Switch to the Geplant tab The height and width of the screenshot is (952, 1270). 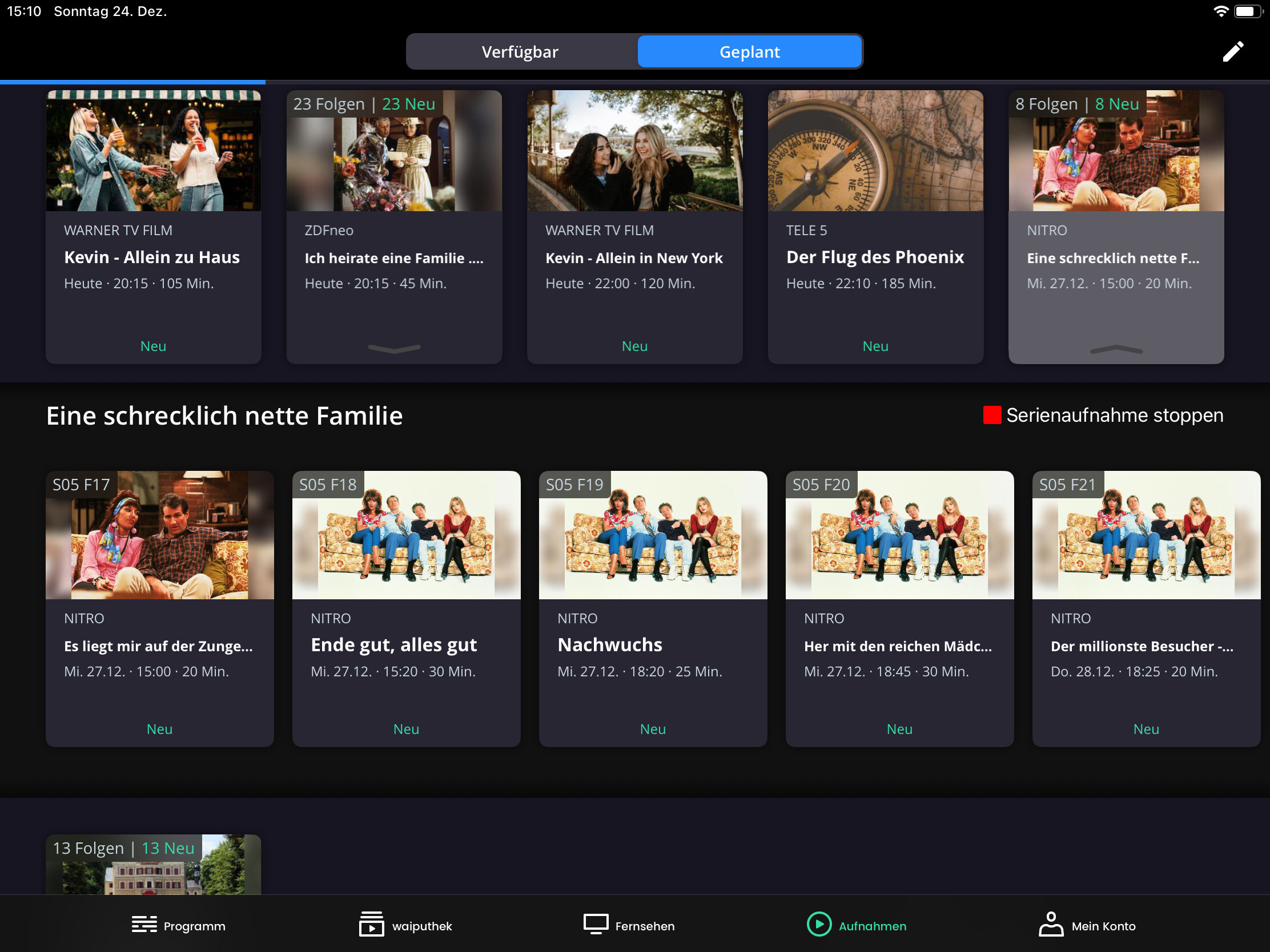click(749, 51)
